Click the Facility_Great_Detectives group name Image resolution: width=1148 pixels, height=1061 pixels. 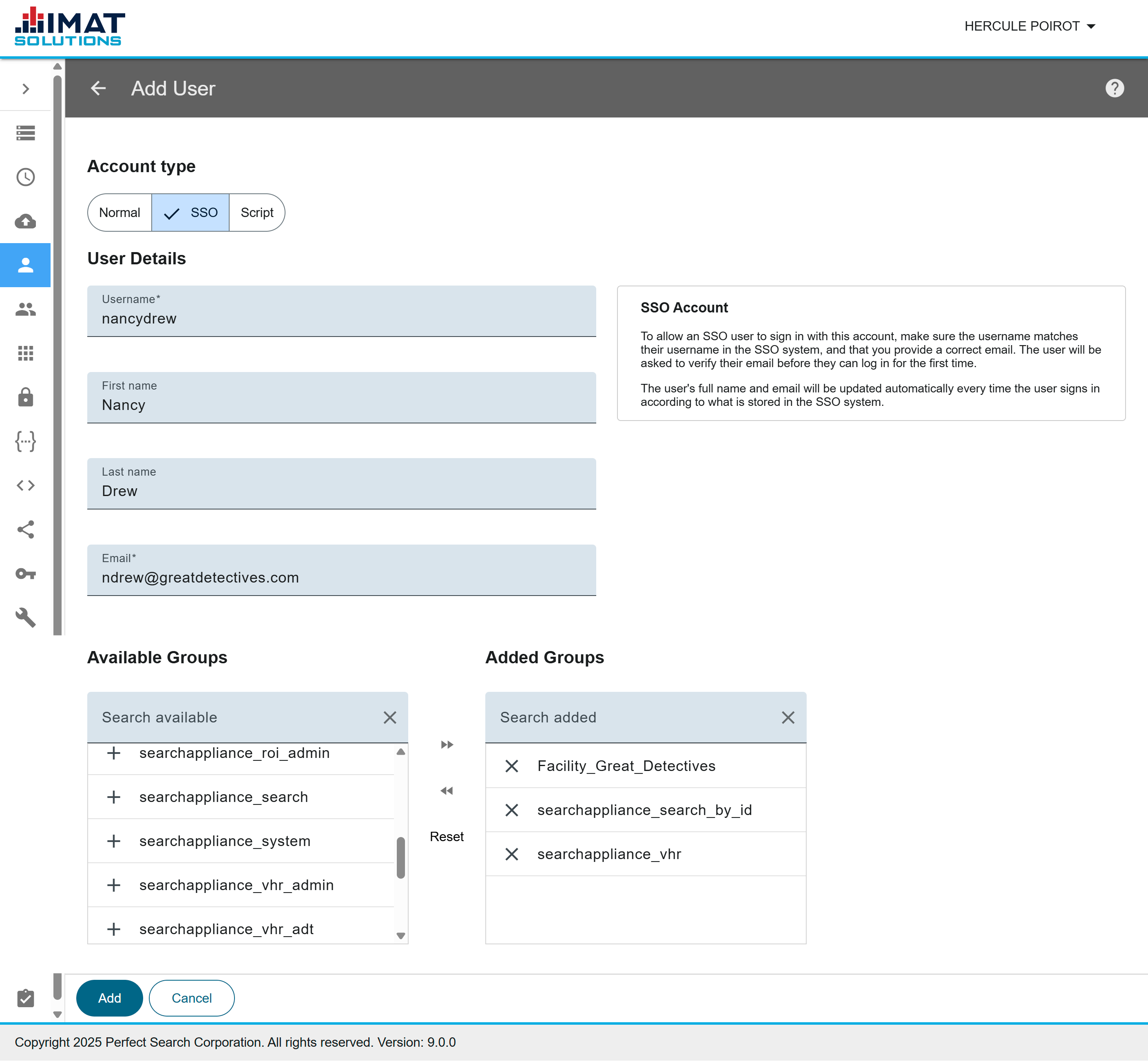coord(626,766)
